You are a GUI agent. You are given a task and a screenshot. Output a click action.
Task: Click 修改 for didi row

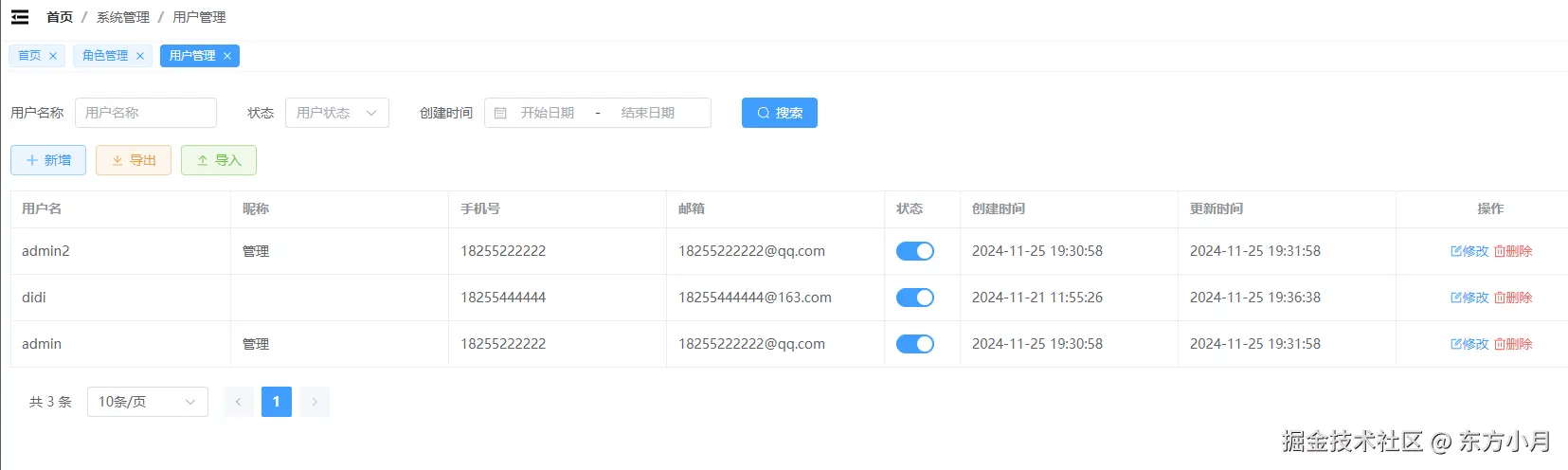coord(1469,298)
